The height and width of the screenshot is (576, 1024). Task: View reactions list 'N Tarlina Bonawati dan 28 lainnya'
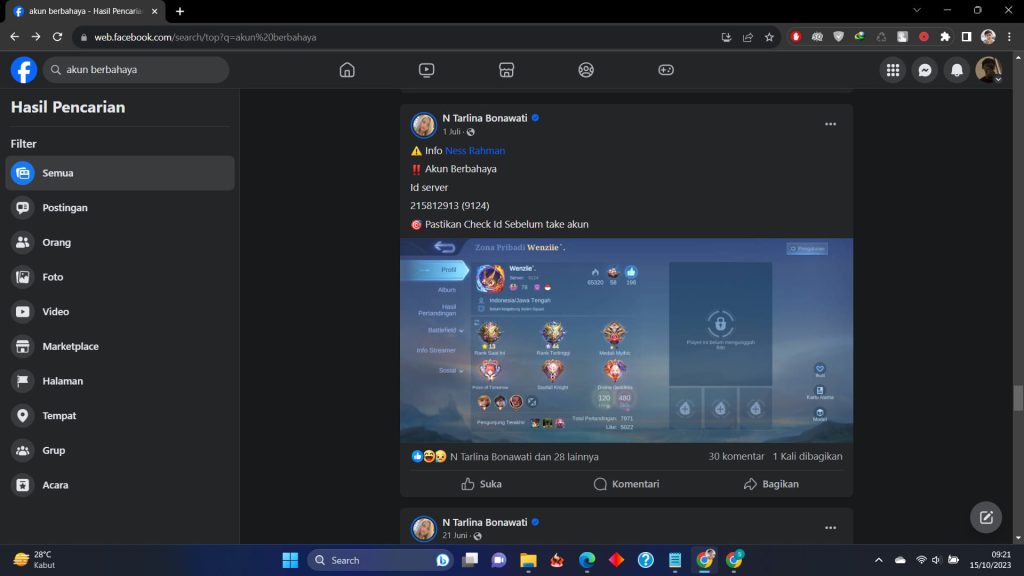524,456
